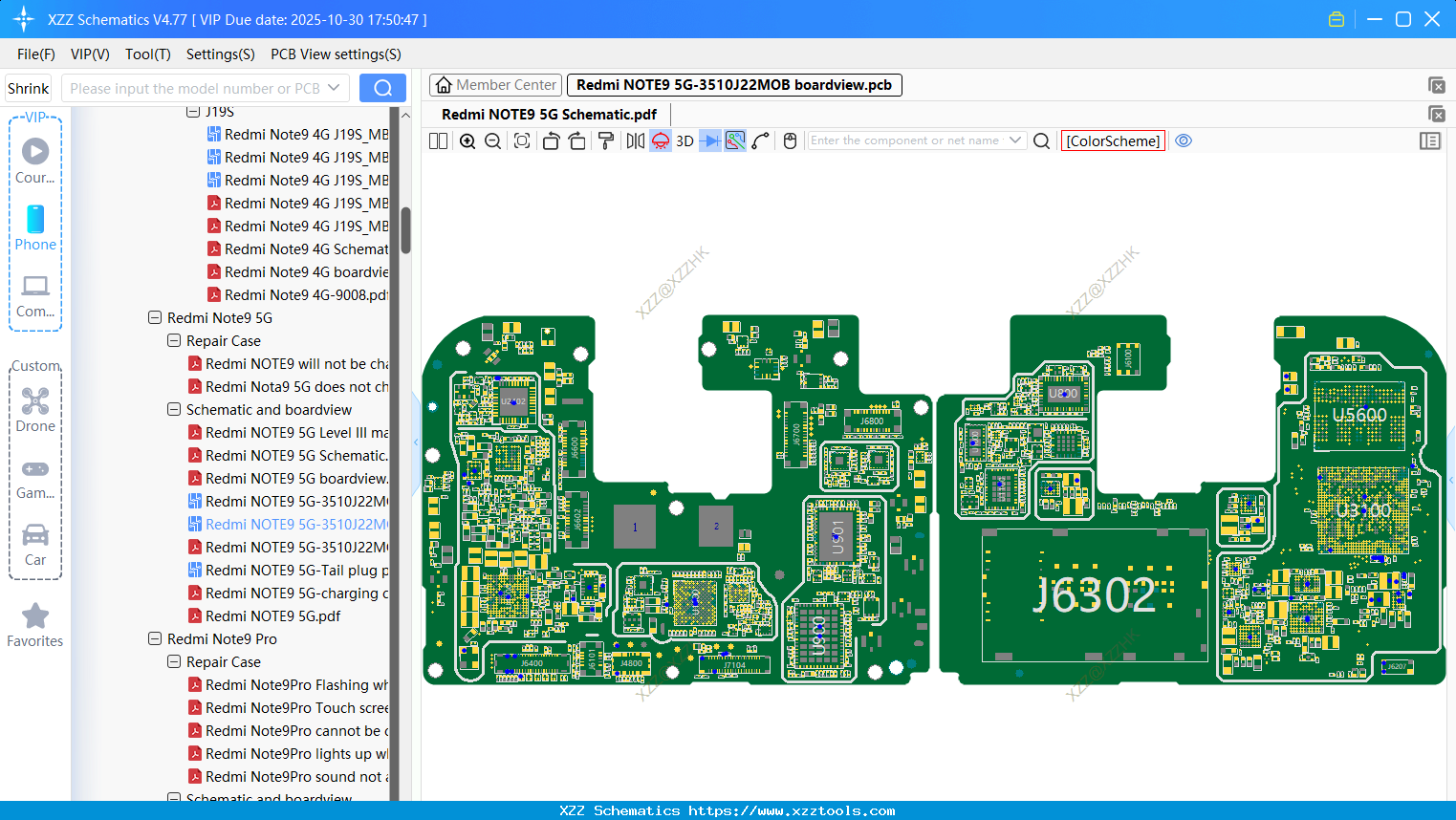Viewport: 1456px width, 820px height.
Task: Open the mouse settings icon
Action: coord(790,141)
